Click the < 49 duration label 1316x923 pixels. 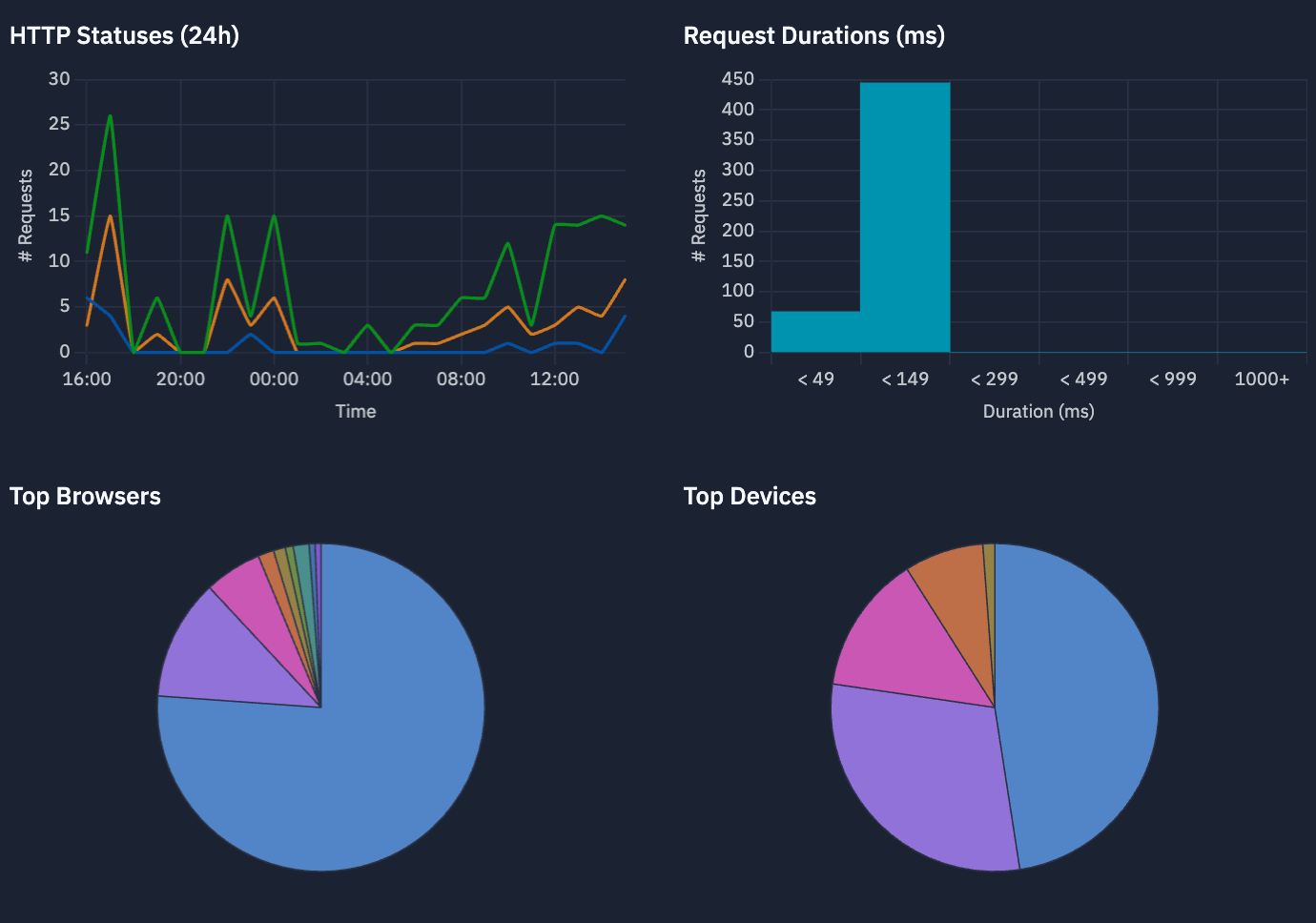(x=815, y=379)
